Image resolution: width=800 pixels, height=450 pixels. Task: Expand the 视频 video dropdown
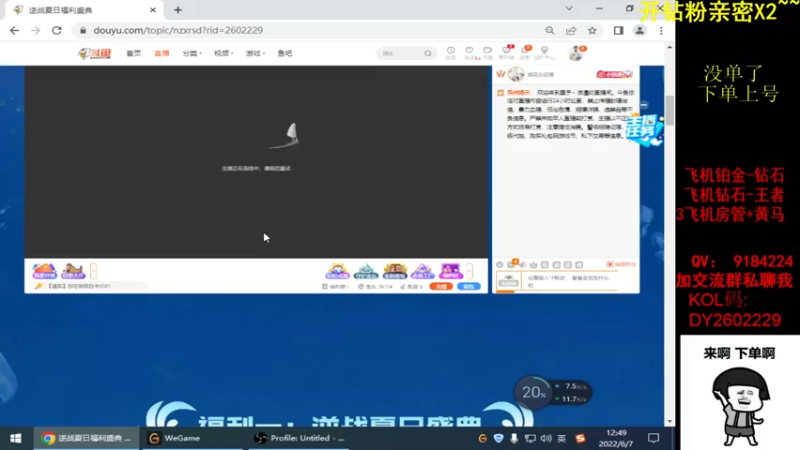click(x=223, y=53)
